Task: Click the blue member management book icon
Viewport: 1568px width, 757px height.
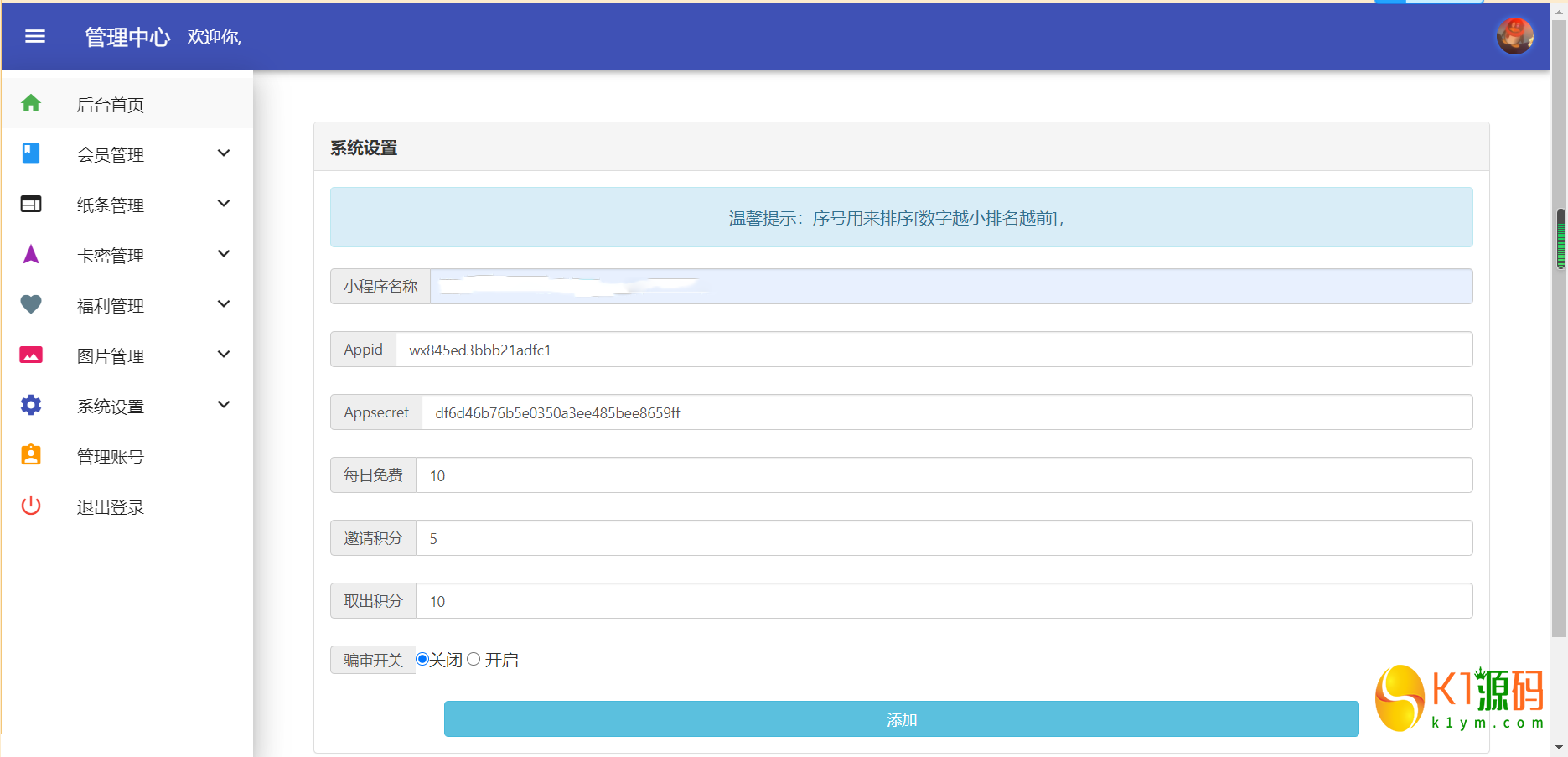Action: point(31,153)
